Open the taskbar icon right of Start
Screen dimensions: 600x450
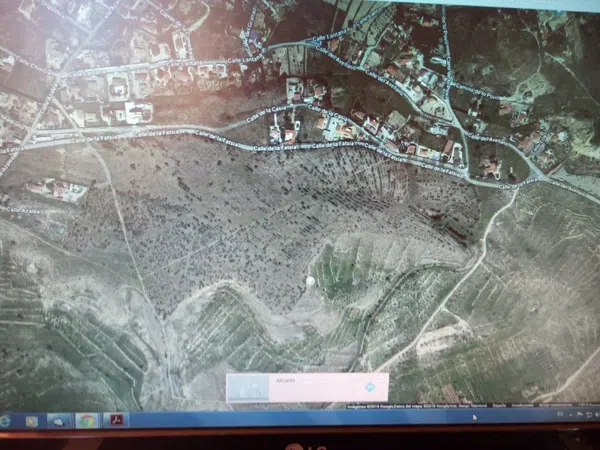pos(31,421)
